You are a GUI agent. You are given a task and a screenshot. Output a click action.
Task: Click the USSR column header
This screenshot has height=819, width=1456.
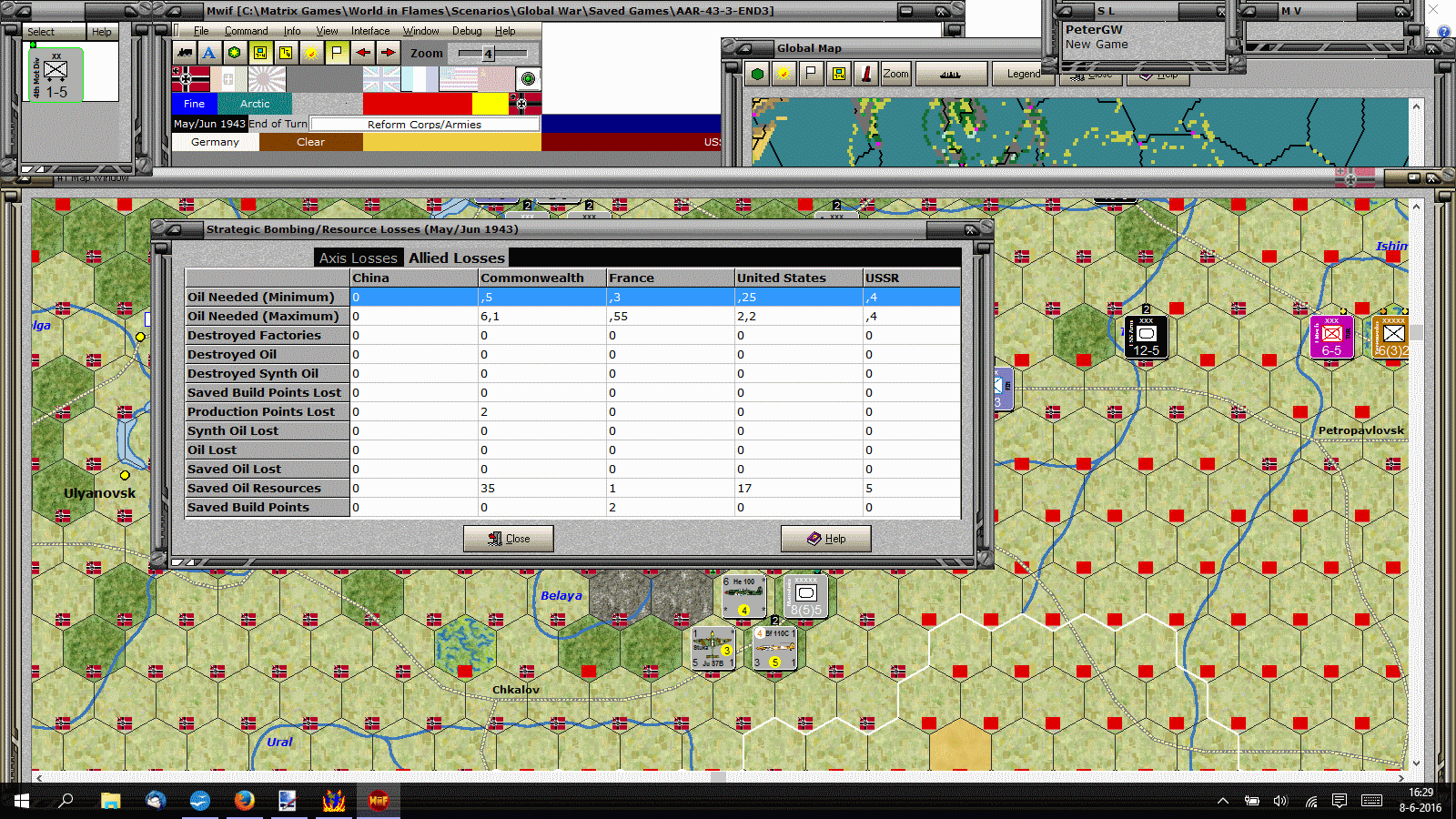(912, 278)
